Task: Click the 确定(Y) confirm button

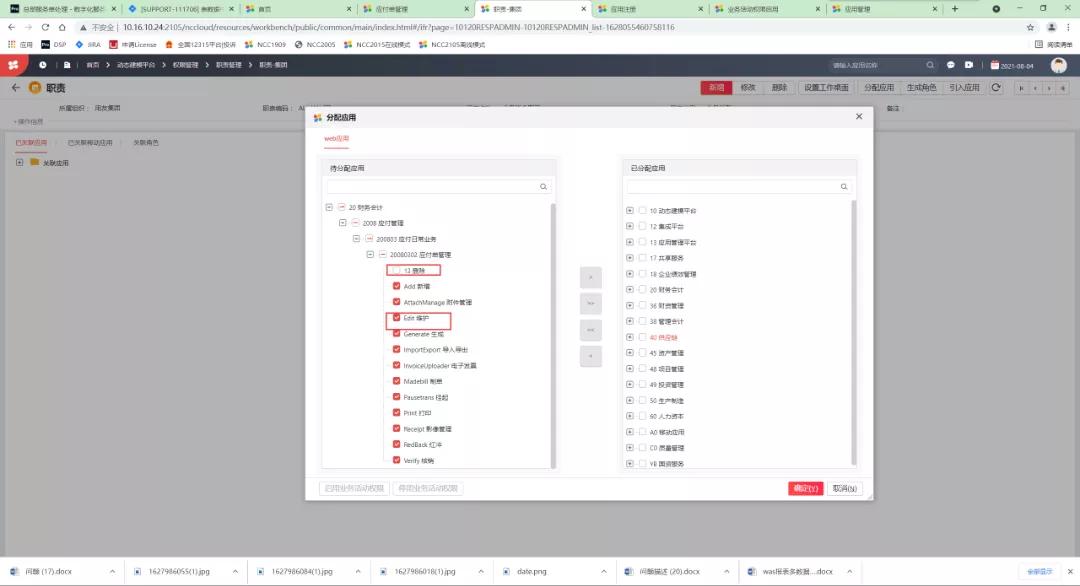Action: click(805, 488)
